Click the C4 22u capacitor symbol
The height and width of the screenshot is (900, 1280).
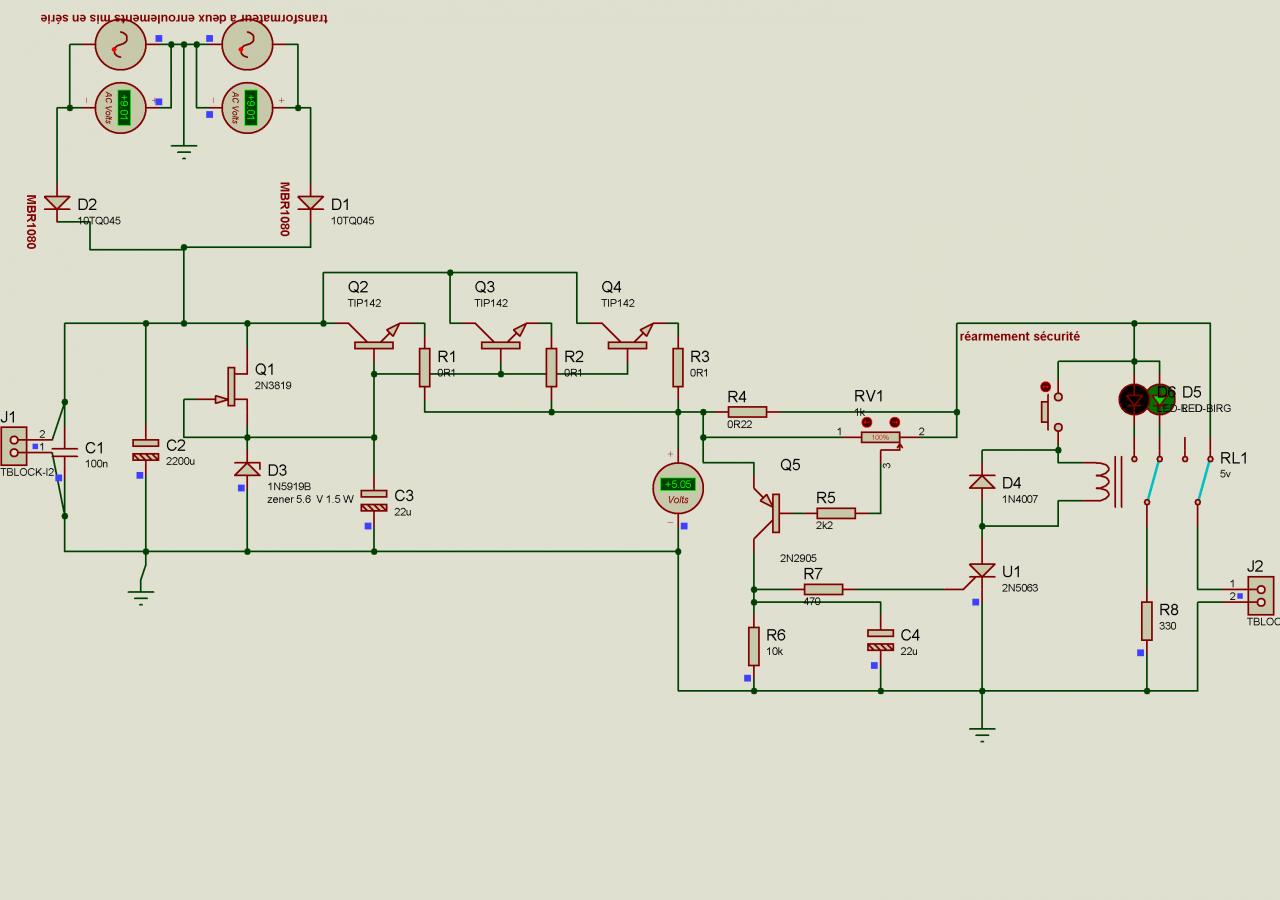(x=881, y=640)
